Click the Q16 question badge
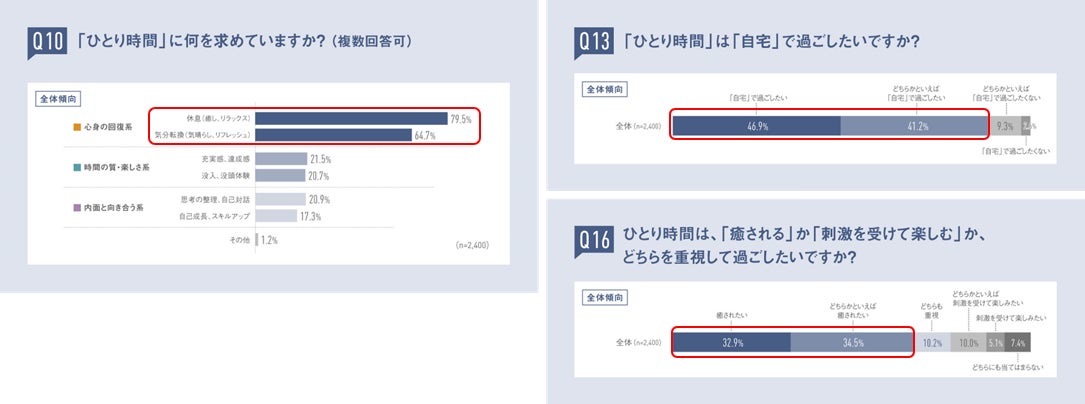Image resolution: width=1085 pixels, height=404 pixels. click(x=593, y=241)
